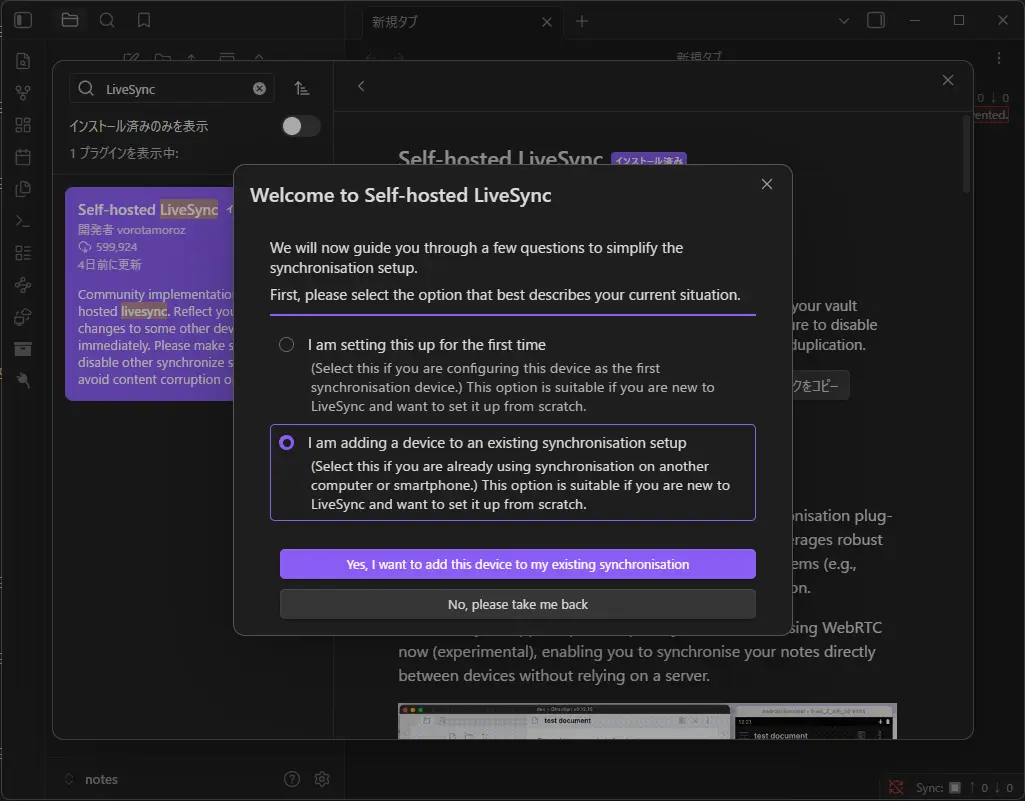Open graph view ribbon icon

[x=23, y=93]
